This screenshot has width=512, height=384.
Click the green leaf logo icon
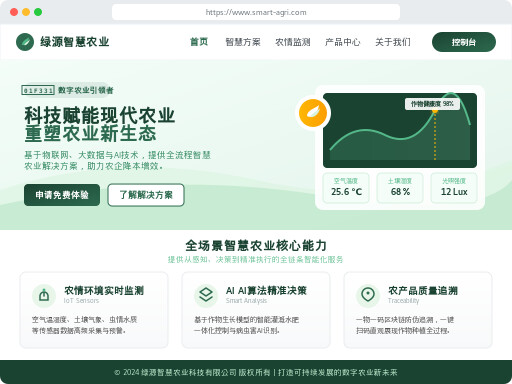pyautogui.click(x=25, y=42)
